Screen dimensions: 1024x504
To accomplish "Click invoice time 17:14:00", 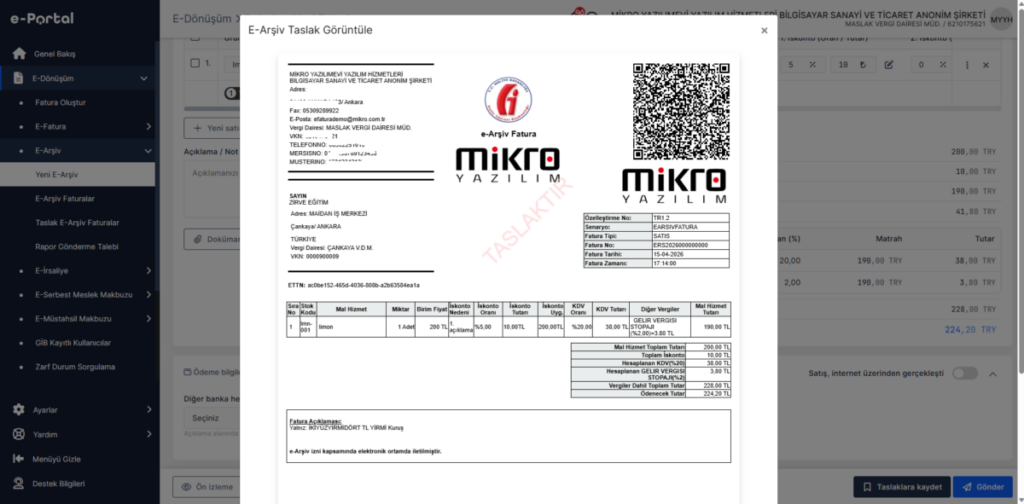I will tap(664, 263).
